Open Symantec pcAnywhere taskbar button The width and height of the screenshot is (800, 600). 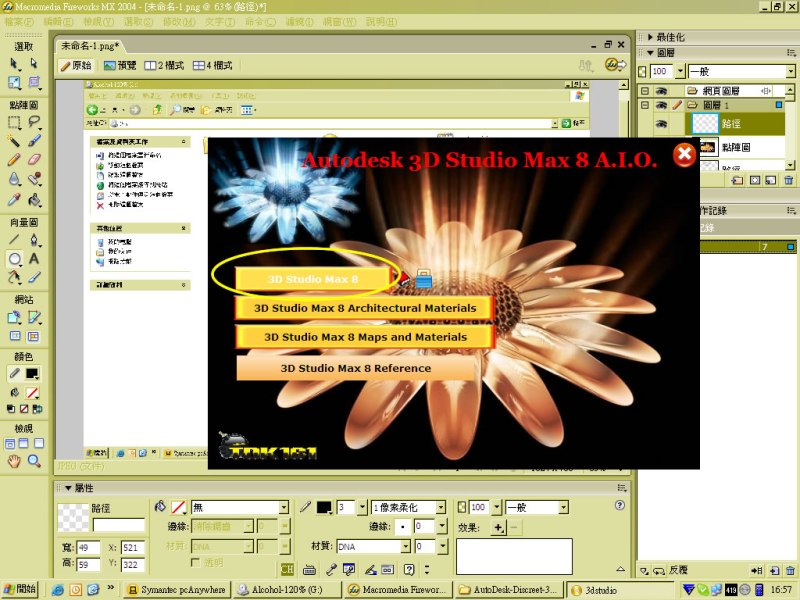click(178, 590)
